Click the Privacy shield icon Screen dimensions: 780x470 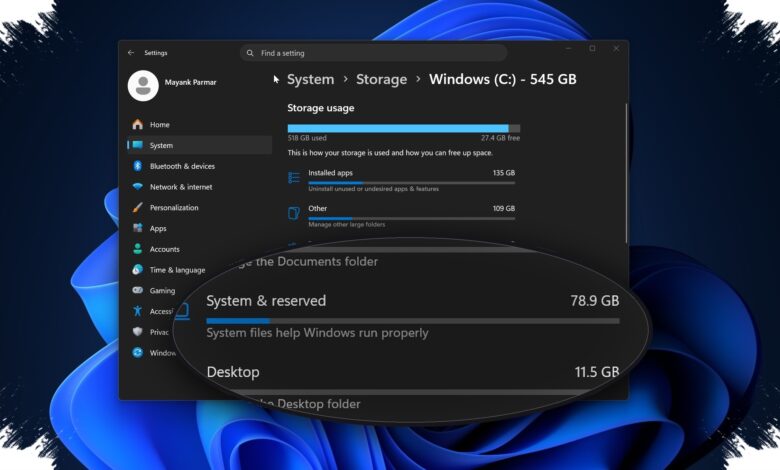tap(138, 332)
